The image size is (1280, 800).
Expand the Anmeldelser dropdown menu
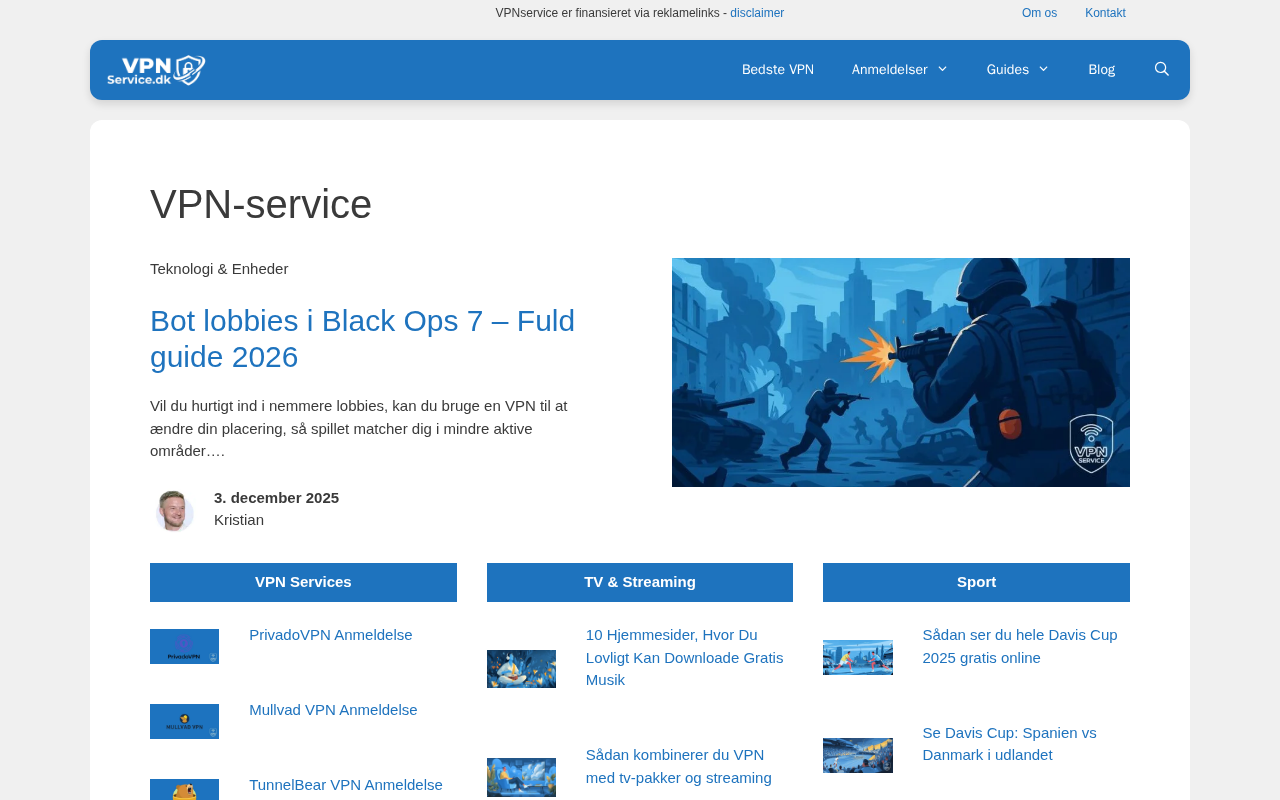coord(900,70)
